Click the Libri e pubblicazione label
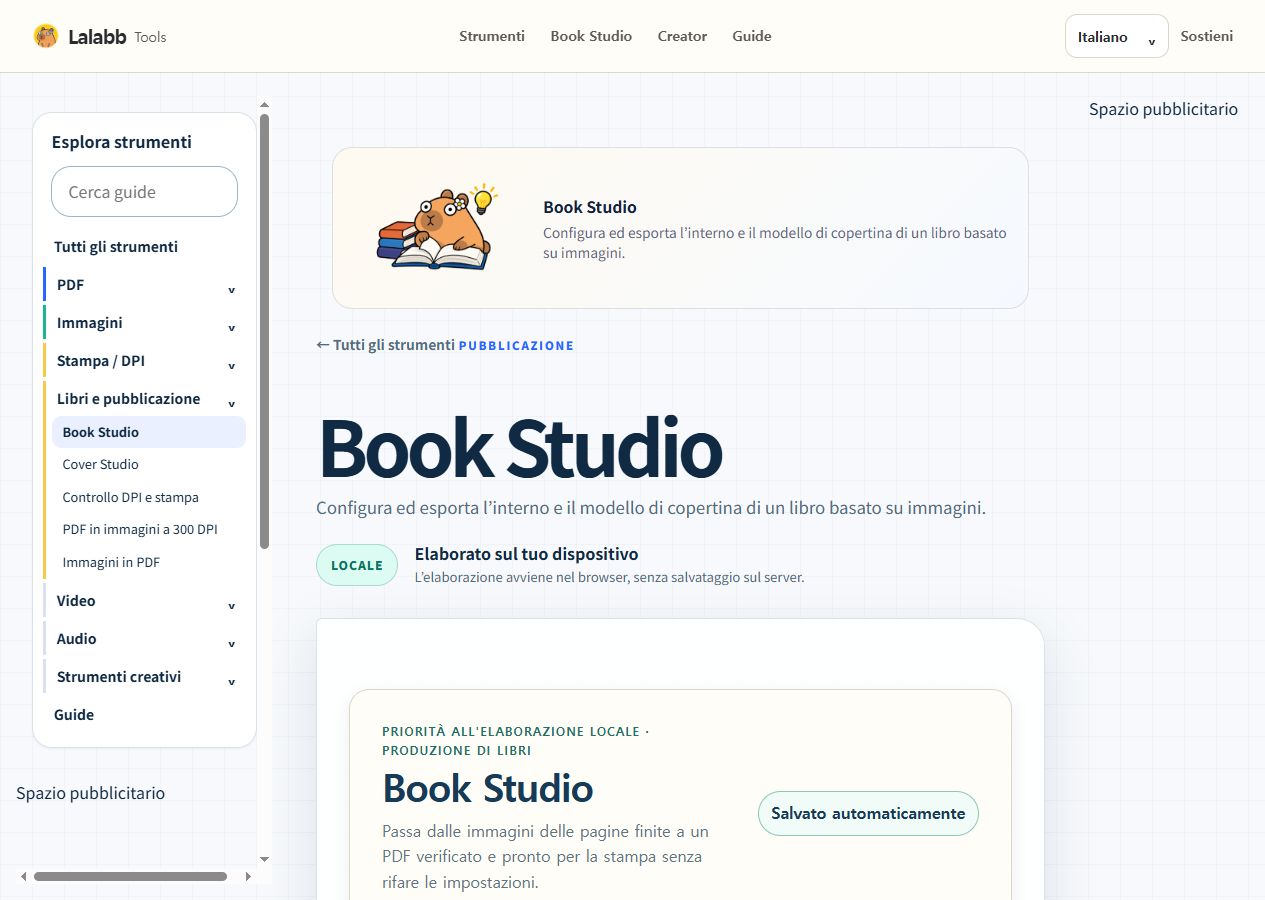1265x900 pixels. pyautogui.click(x=128, y=398)
